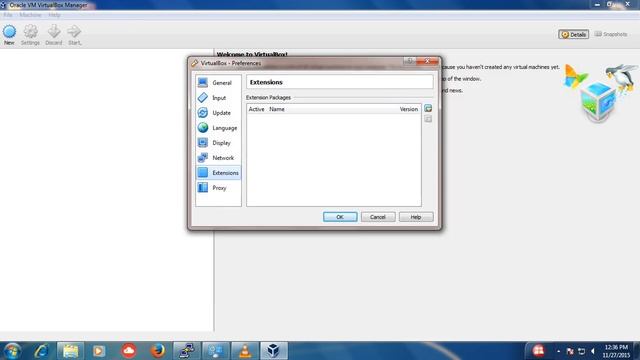Open VLC media player from taskbar
This screenshot has height=360, width=640.
click(245, 351)
